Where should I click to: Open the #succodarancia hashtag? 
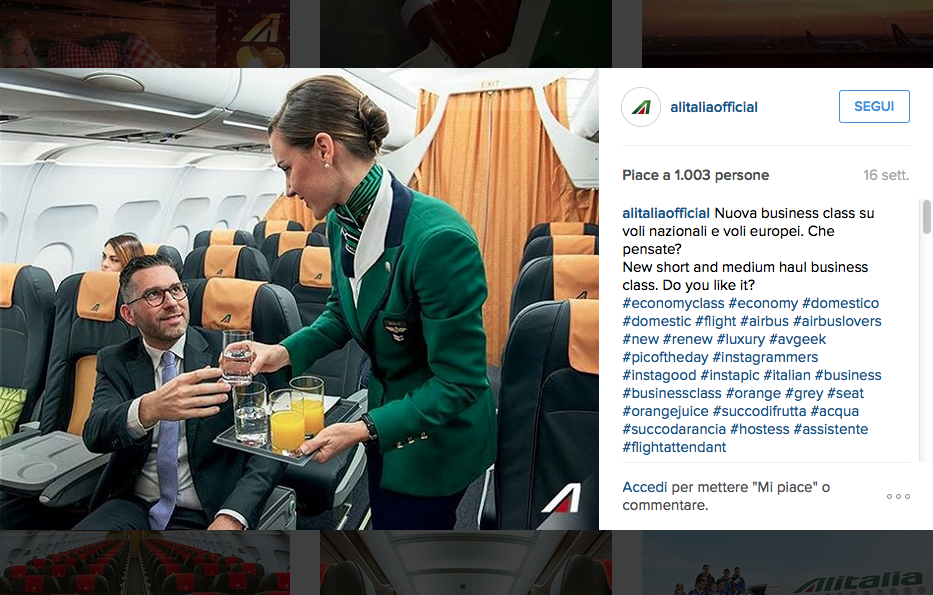tap(674, 429)
